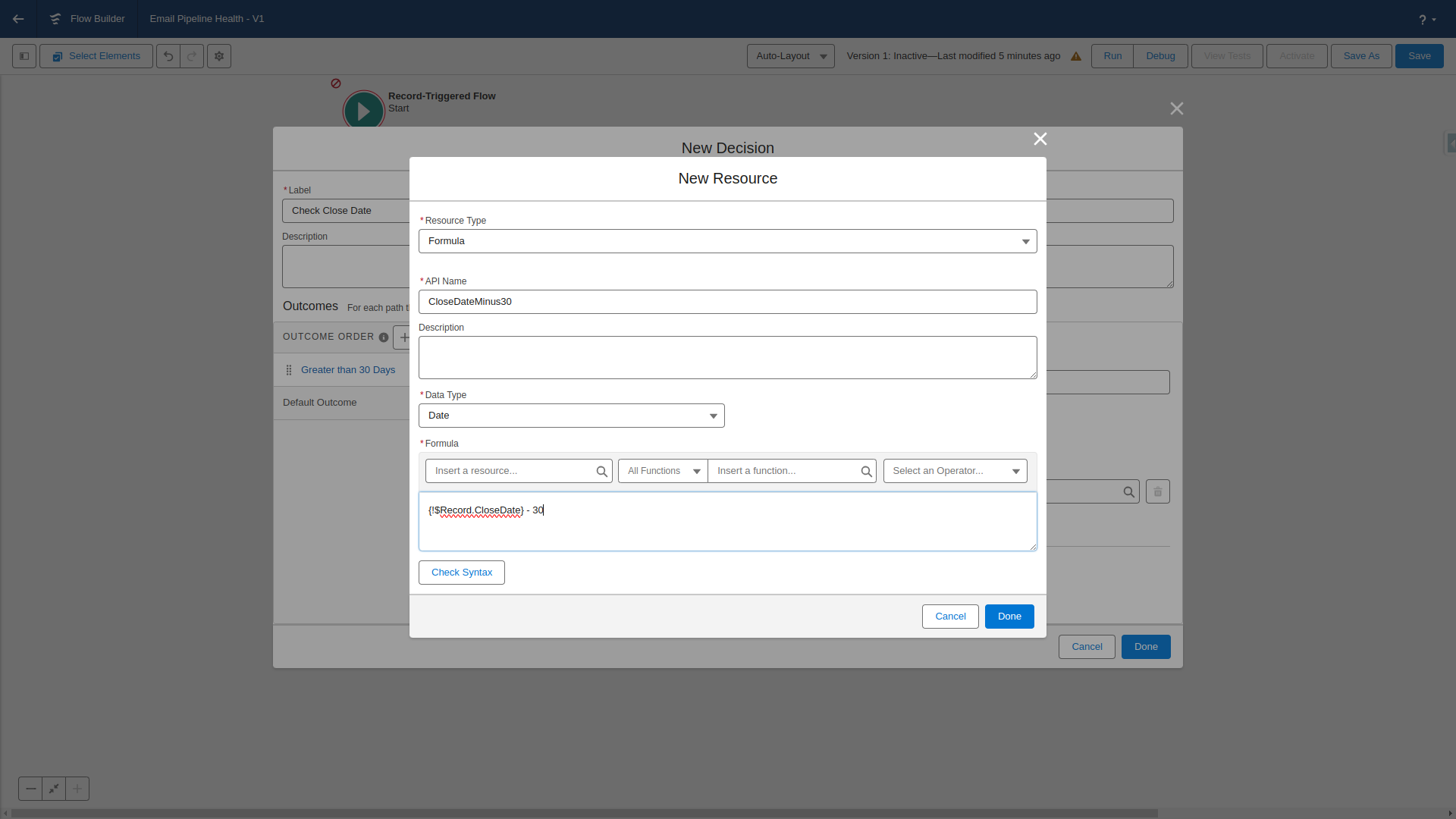Image resolution: width=1456 pixels, height=819 pixels.
Task: Open the Resource Type dropdown
Action: tap(727, 241)
